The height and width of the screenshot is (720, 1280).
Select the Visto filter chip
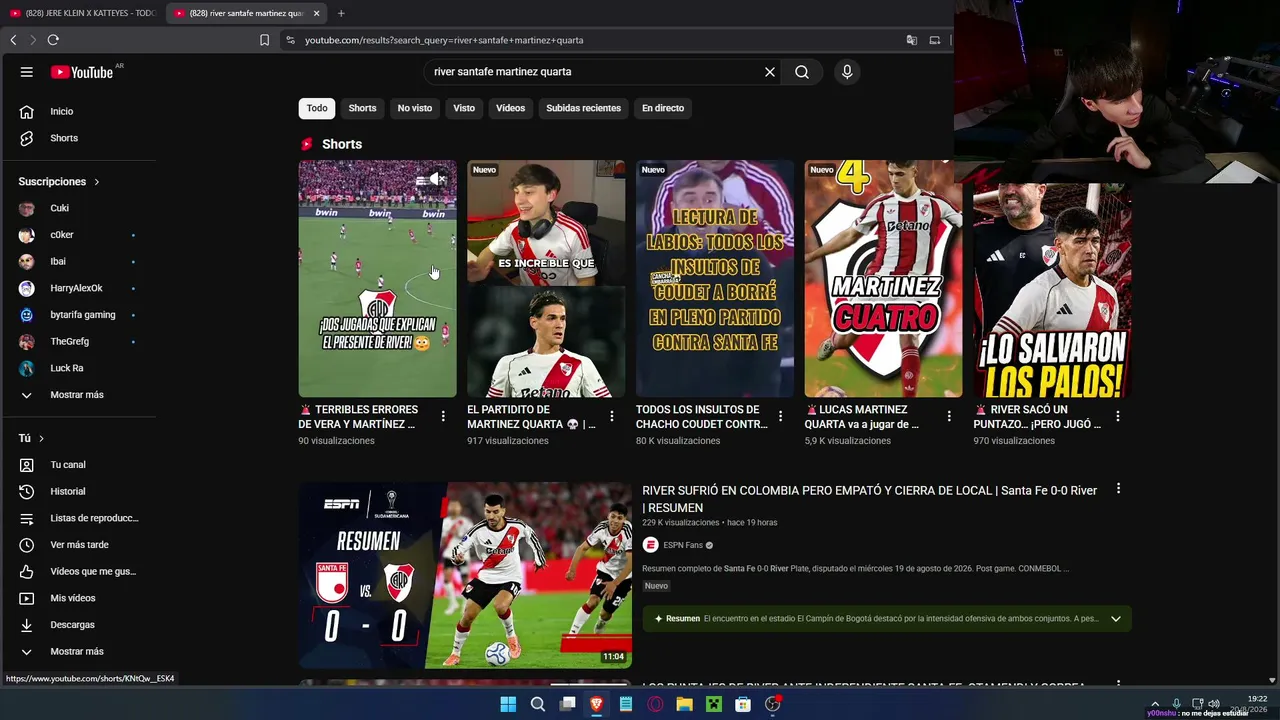coord(464,108)
